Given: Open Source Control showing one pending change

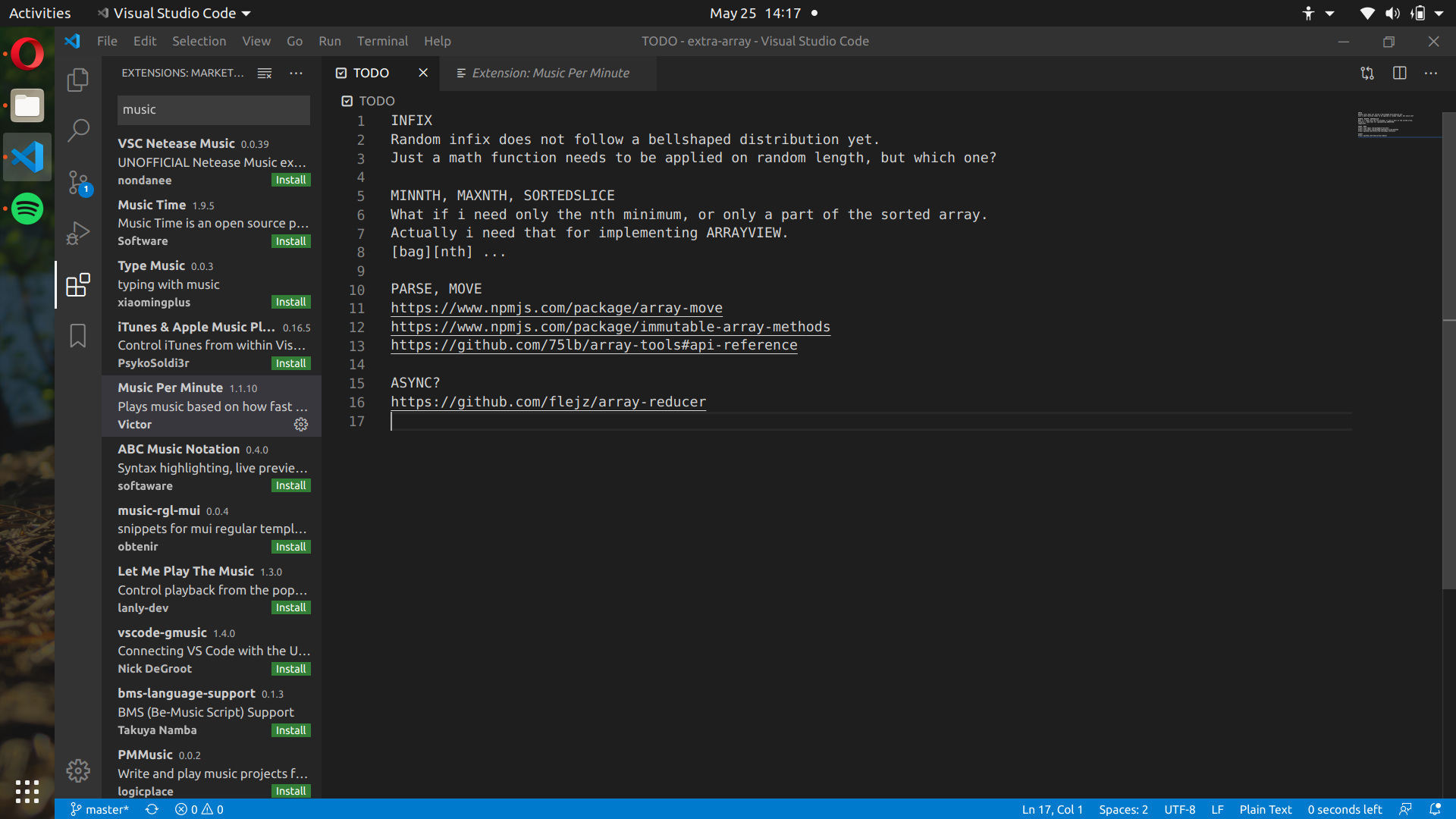Looking at the screenshot, I should 77,182.
